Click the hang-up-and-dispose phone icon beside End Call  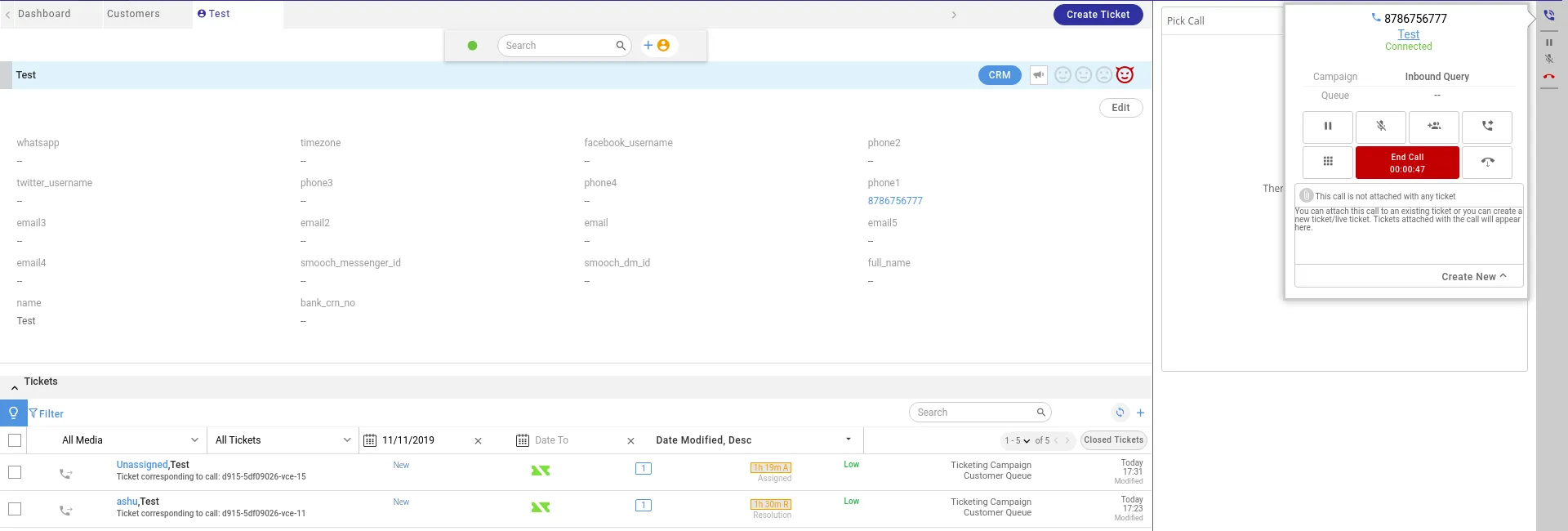pyautogui.click(x=1487, y=162)
